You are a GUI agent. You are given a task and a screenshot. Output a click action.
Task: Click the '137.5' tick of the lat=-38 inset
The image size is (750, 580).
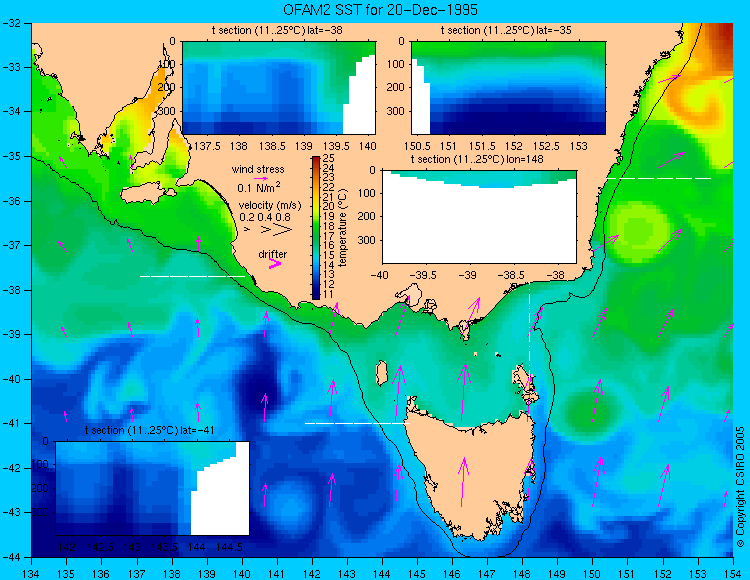click(207, 146)
